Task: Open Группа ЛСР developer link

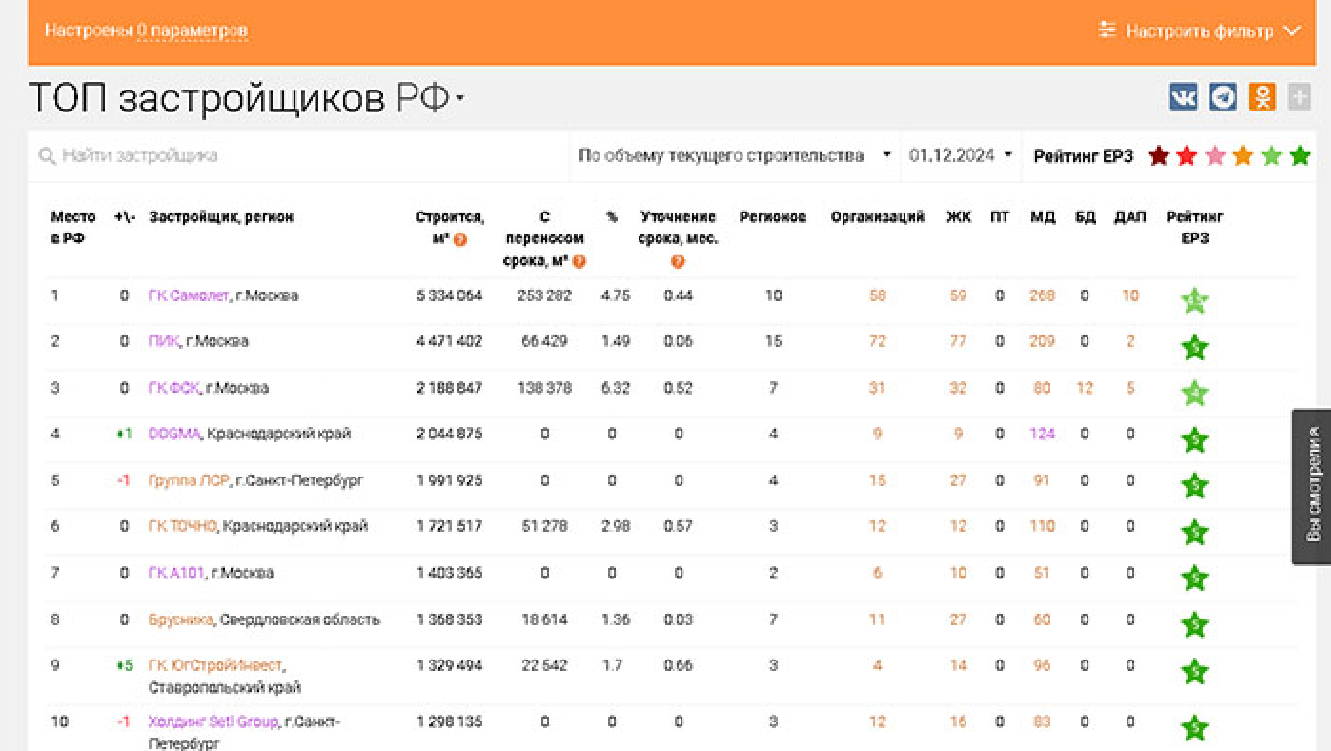Action: 189,481
